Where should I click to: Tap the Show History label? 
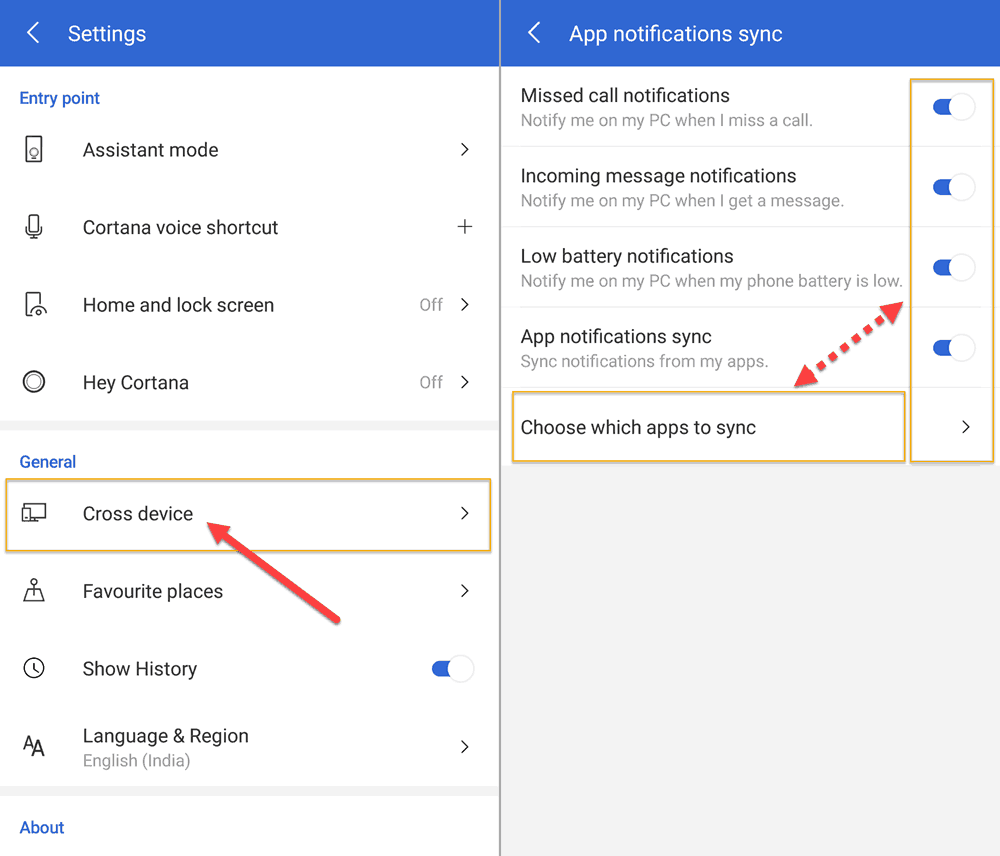pyautogui.click(x=140, y=668)
